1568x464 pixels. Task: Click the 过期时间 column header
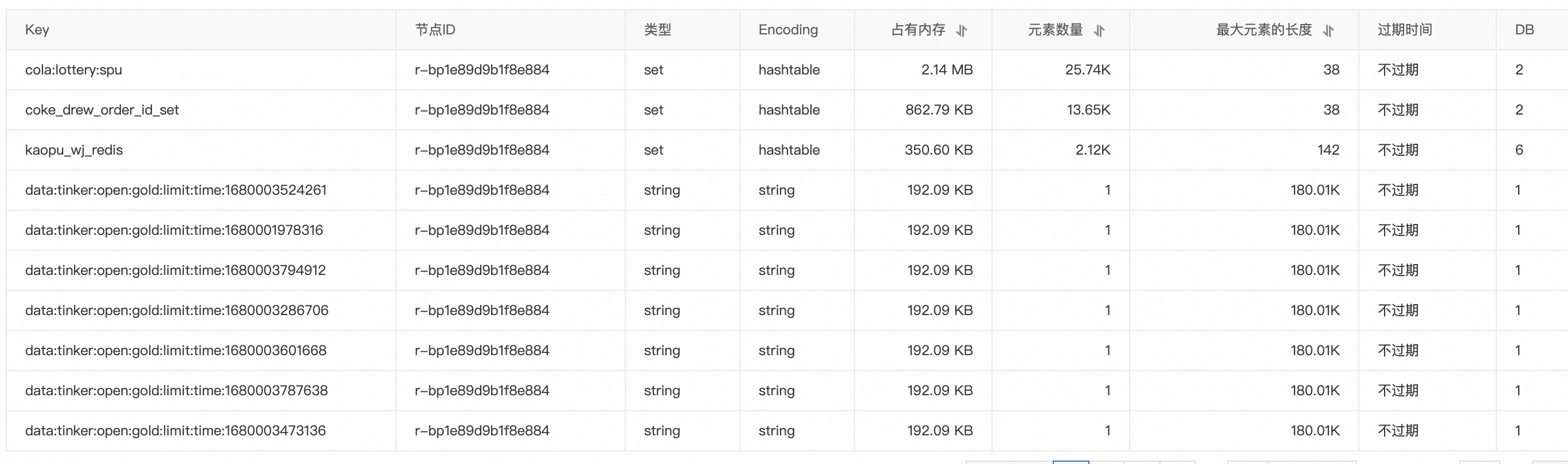pos(1405,30)
